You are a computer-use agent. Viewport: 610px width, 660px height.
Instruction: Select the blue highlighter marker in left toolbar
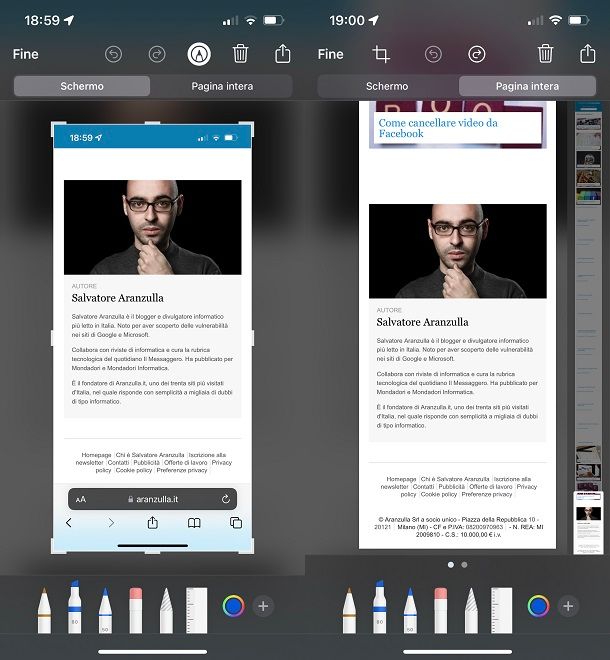75,607
